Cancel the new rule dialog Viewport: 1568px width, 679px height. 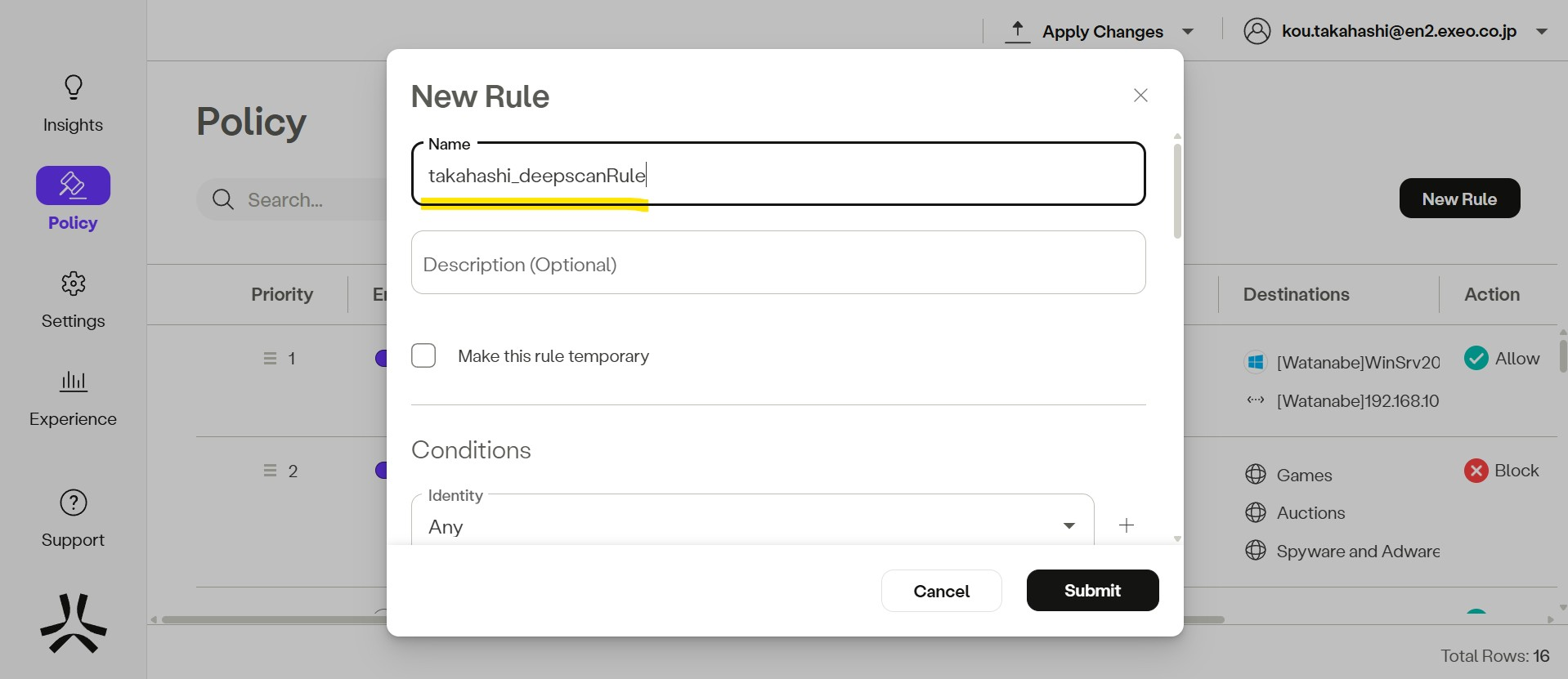tap(941, 591)
